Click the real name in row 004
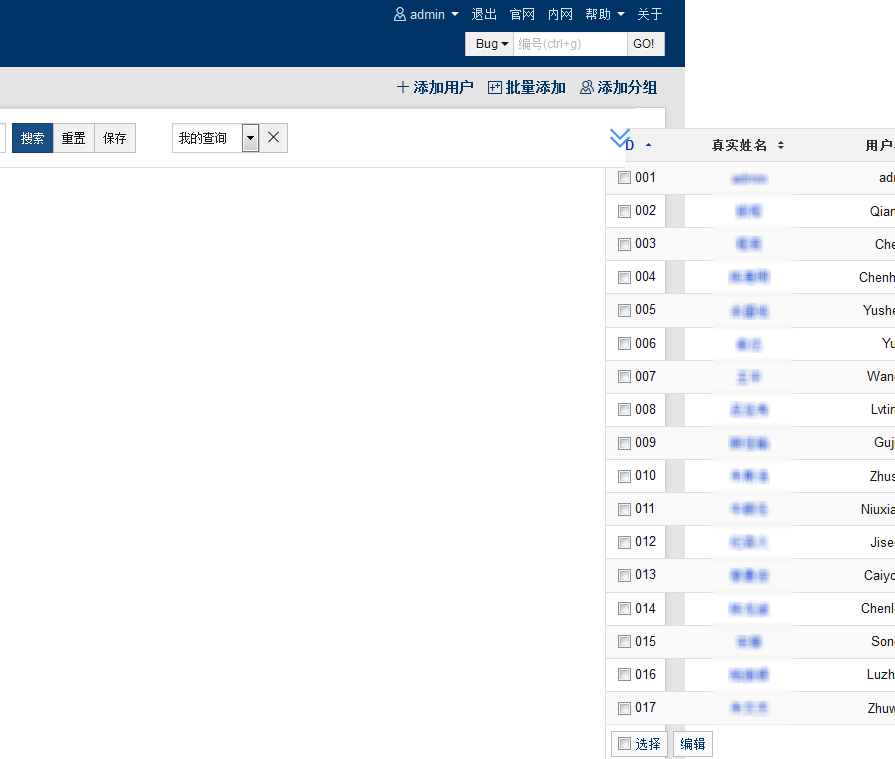895x759 pixels. click(x=749, y=277)
